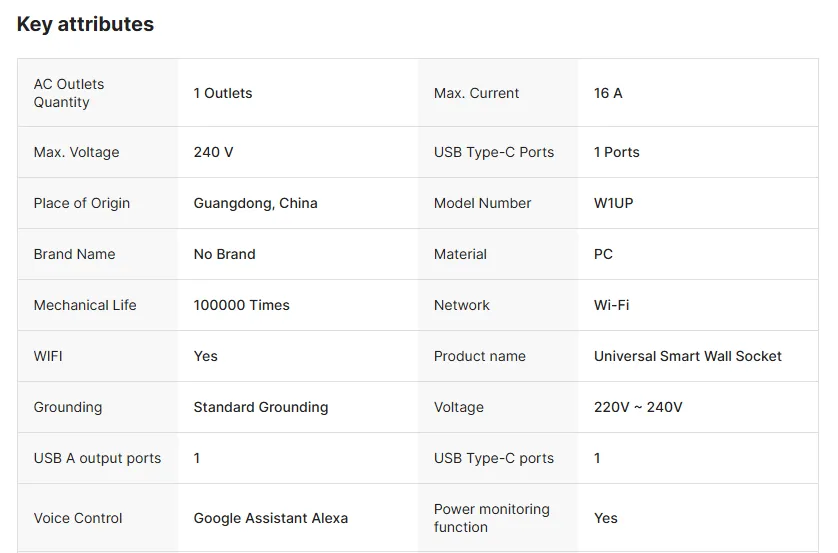The height and width of the screenshot is (553, 838).
Task: Click the Brand Name label
Action: [74, 254]
